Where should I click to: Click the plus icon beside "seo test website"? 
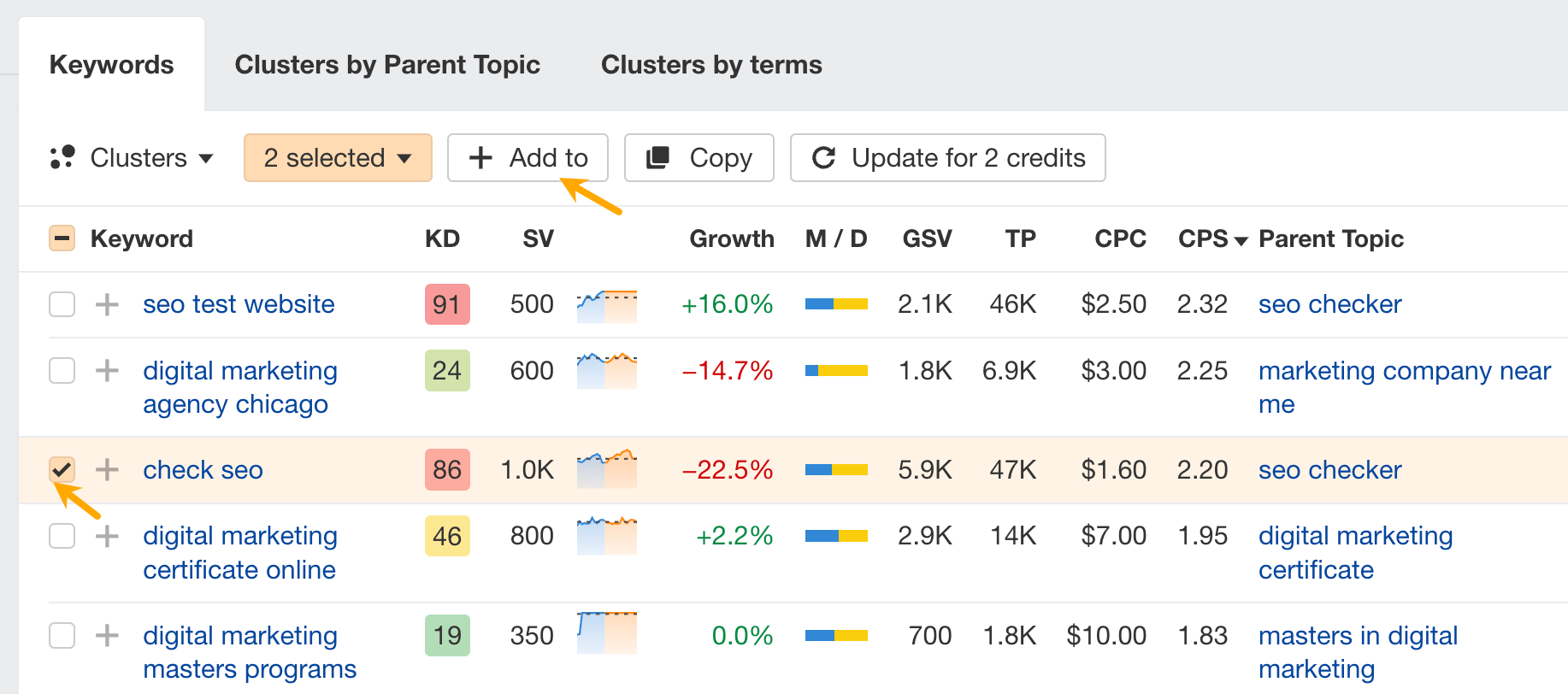tap(106, 304)
